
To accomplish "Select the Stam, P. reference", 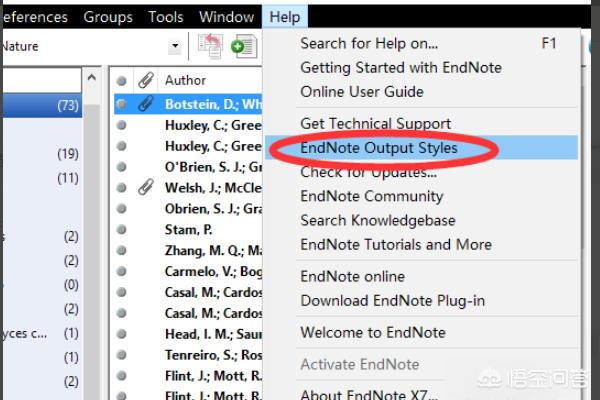I will point(188,229).
